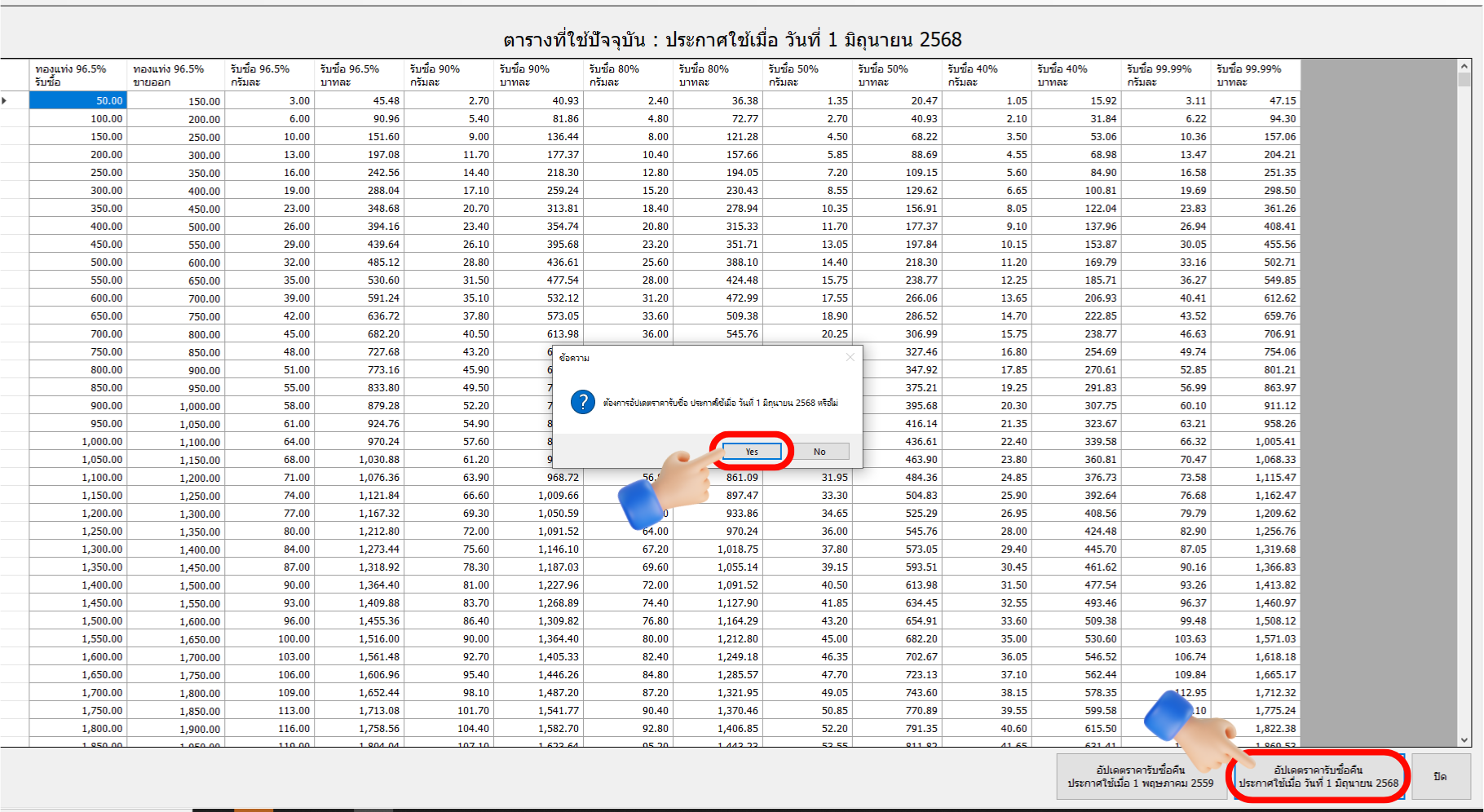
Task: Close the ข้อความ dialog with its X
Action: 850,357
